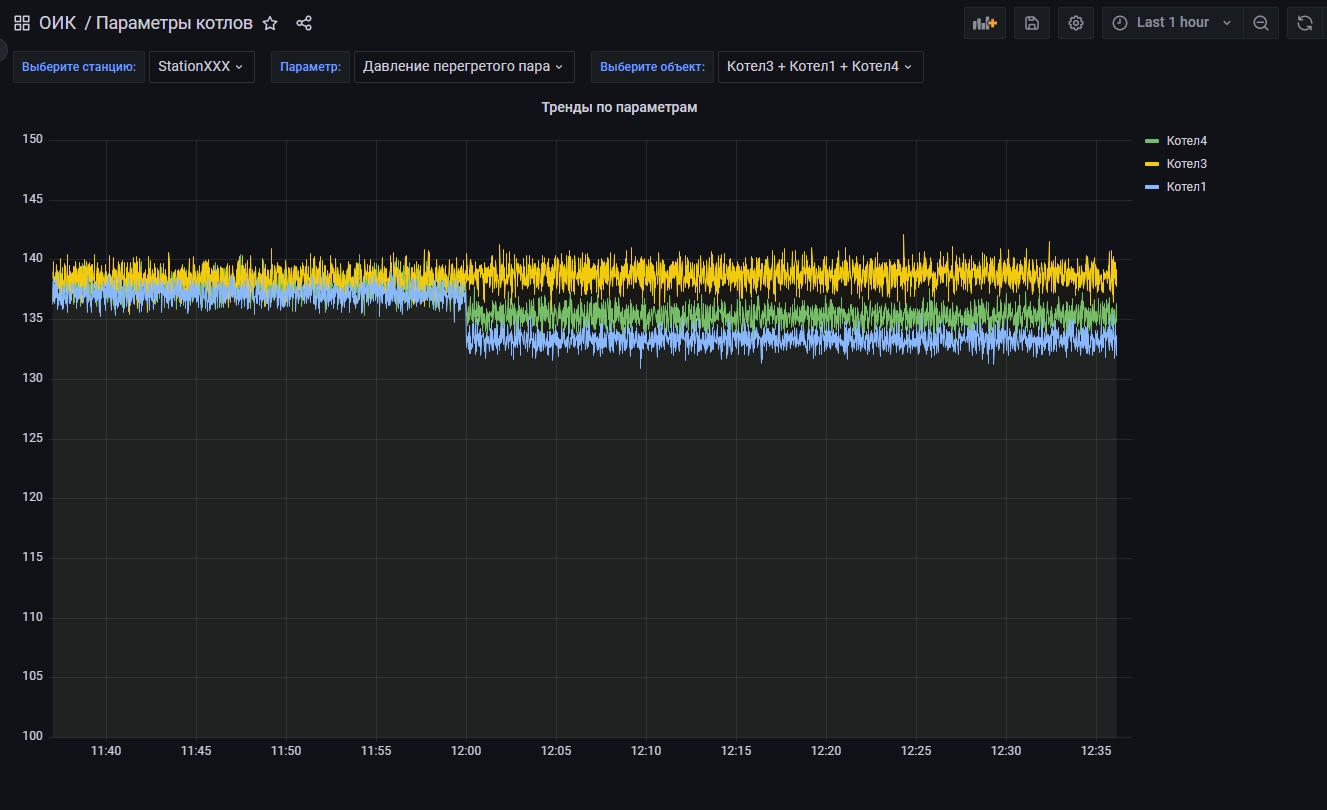The height and width of the screenshot is (810, 1327).
Task: Open Давление перегретого пара parameter dropdown
Action: tap(464, 67)
